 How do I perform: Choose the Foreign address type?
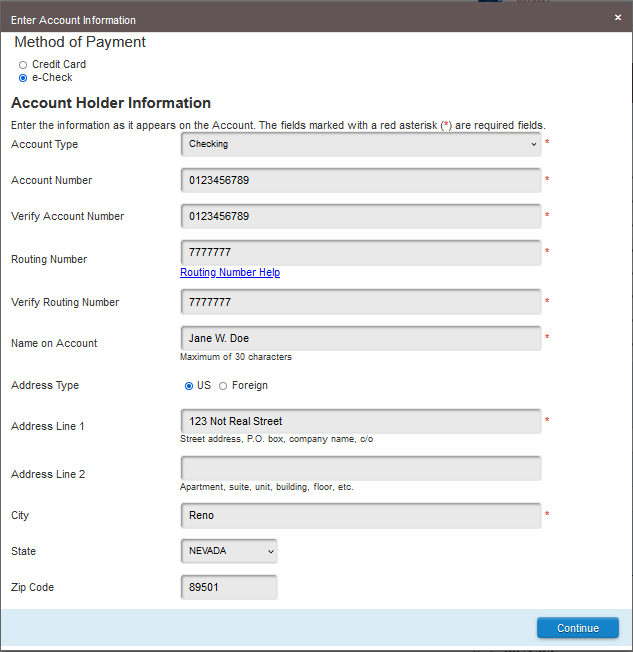click(223, 386)
